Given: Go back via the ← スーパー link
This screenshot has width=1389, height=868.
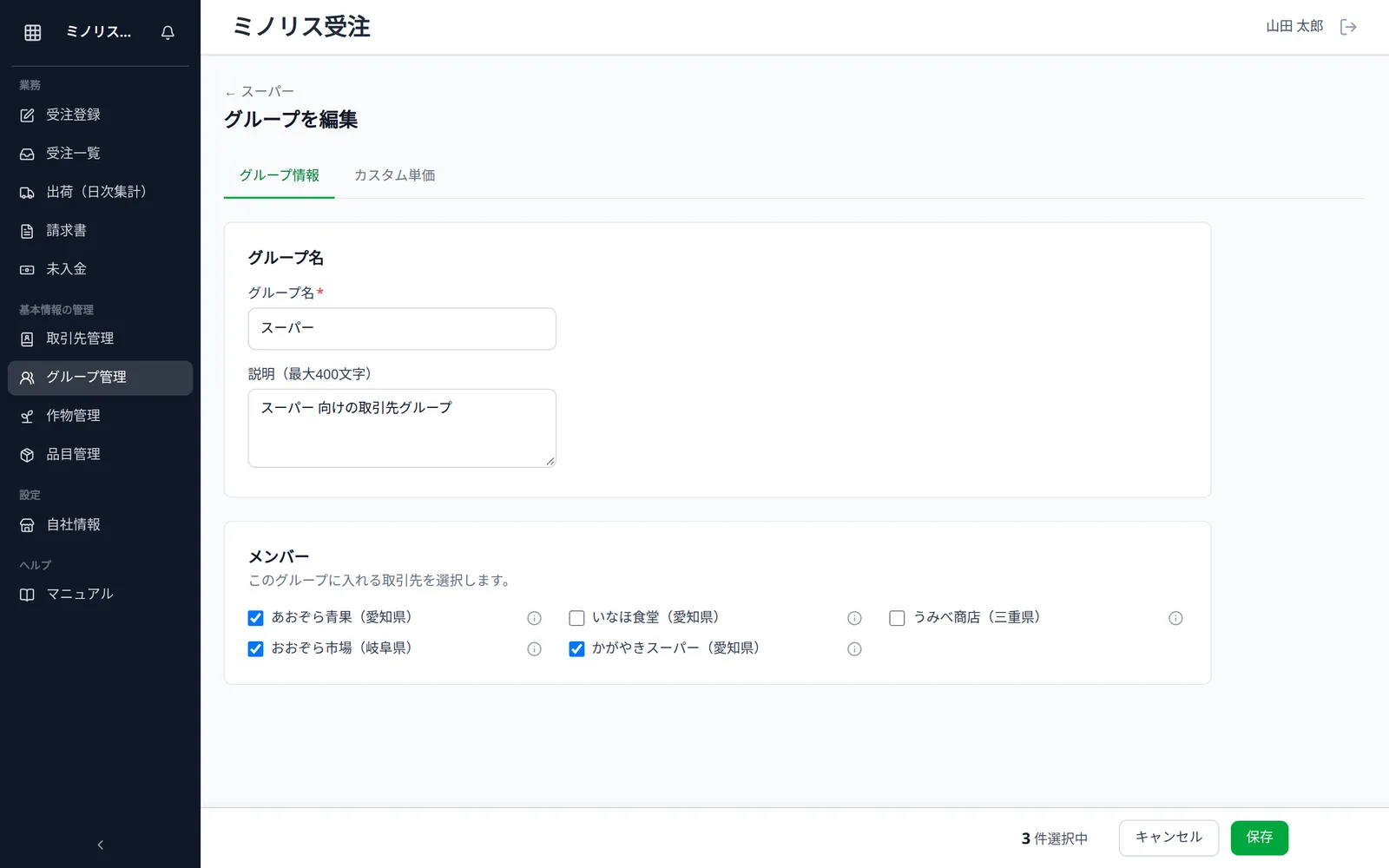Looking at the screenshot, I should pyautogui.click(x=260, y=92).
